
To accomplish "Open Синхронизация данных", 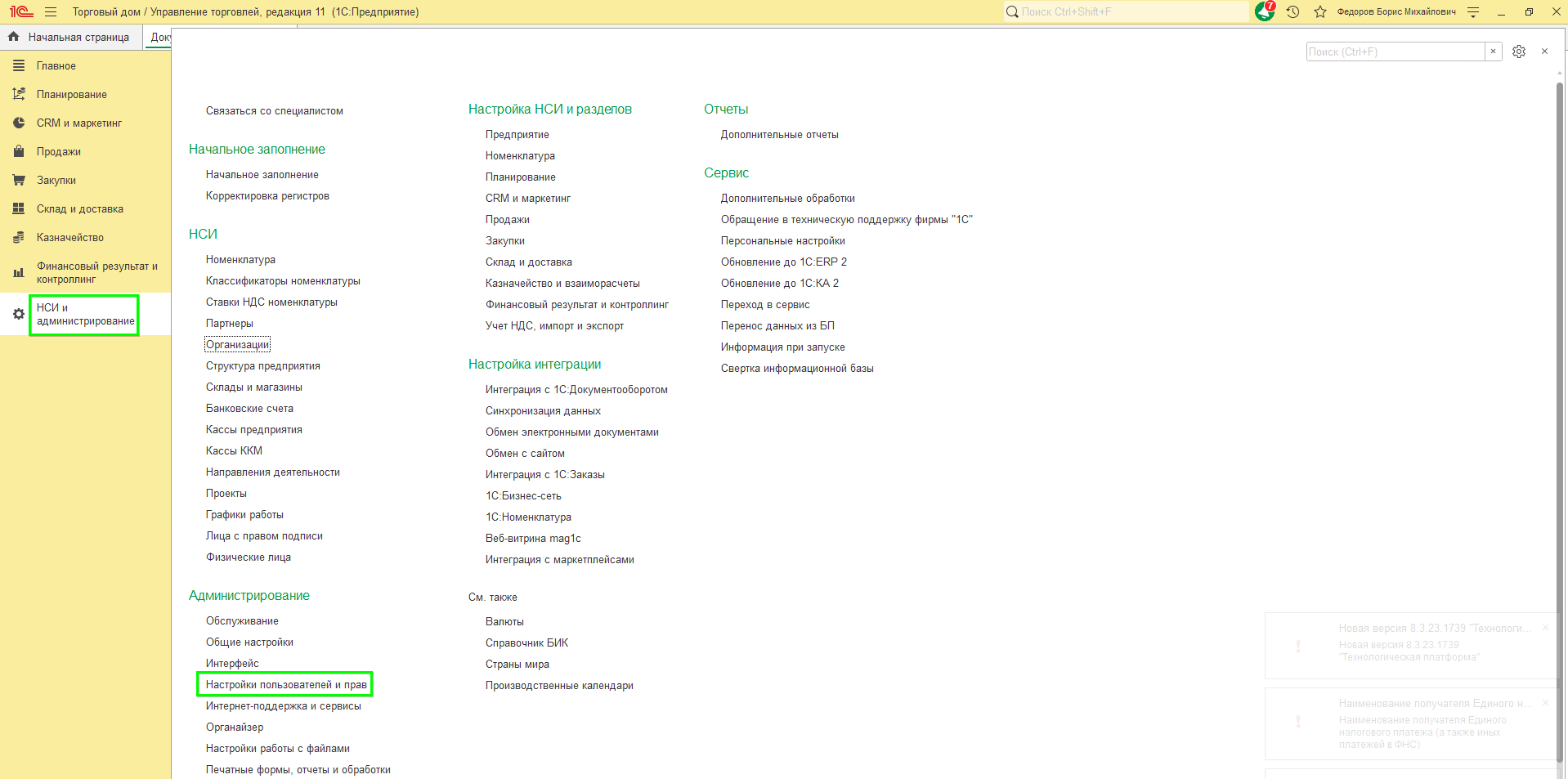I will coord(543,411).
